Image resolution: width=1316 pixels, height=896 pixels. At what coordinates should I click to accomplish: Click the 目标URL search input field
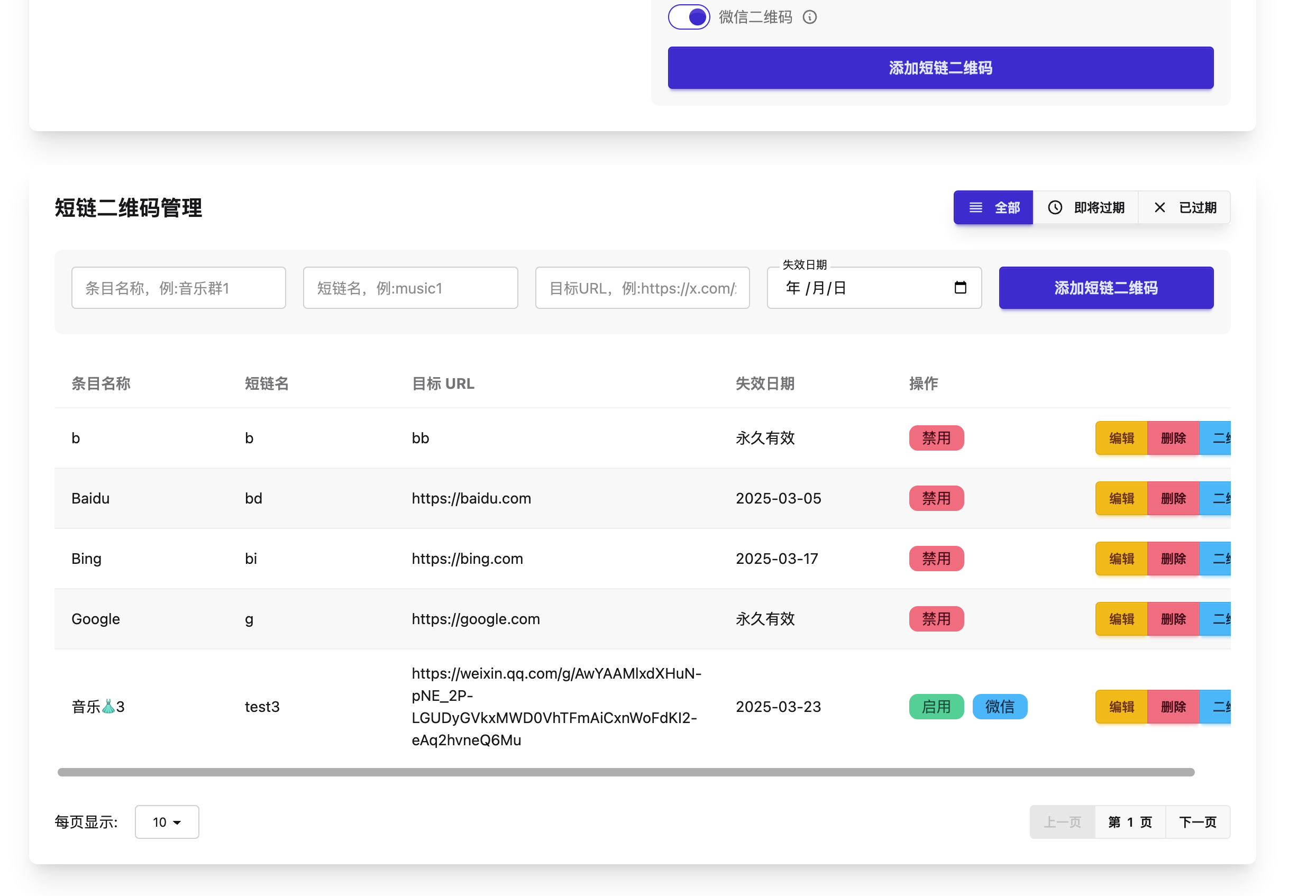coord(642,288)
